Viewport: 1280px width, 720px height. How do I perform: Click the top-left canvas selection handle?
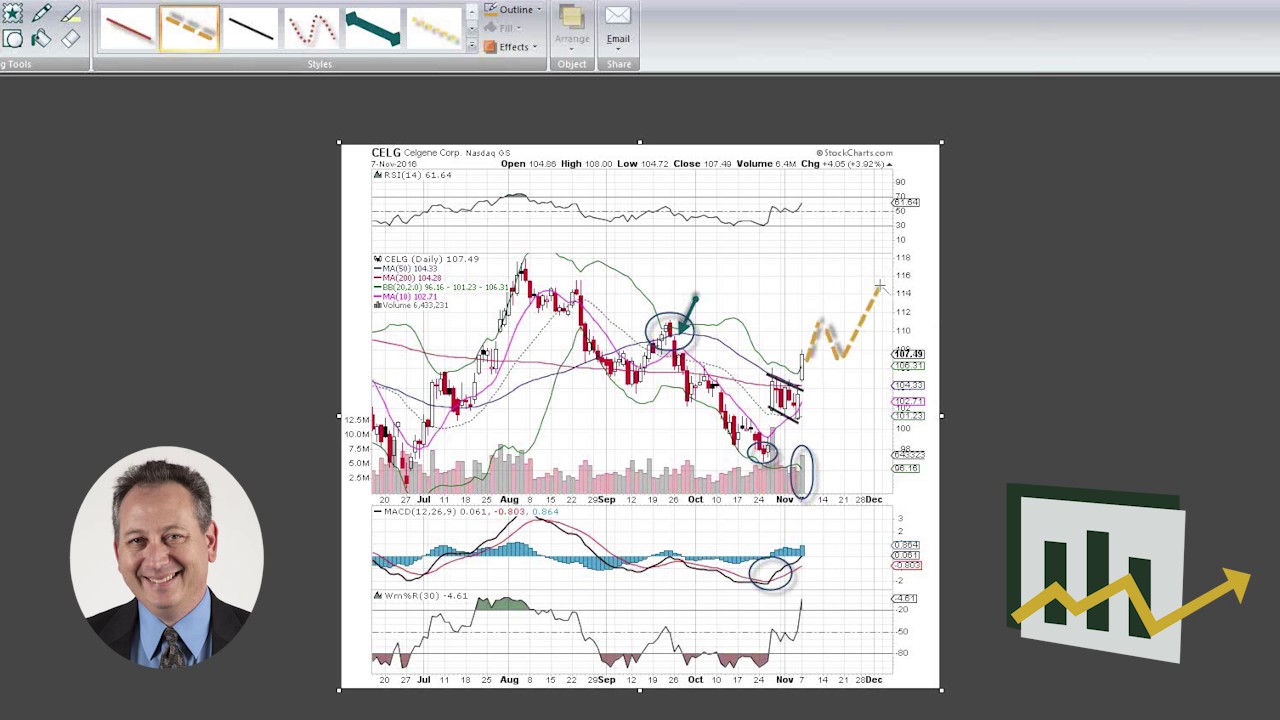coord(340,143)
